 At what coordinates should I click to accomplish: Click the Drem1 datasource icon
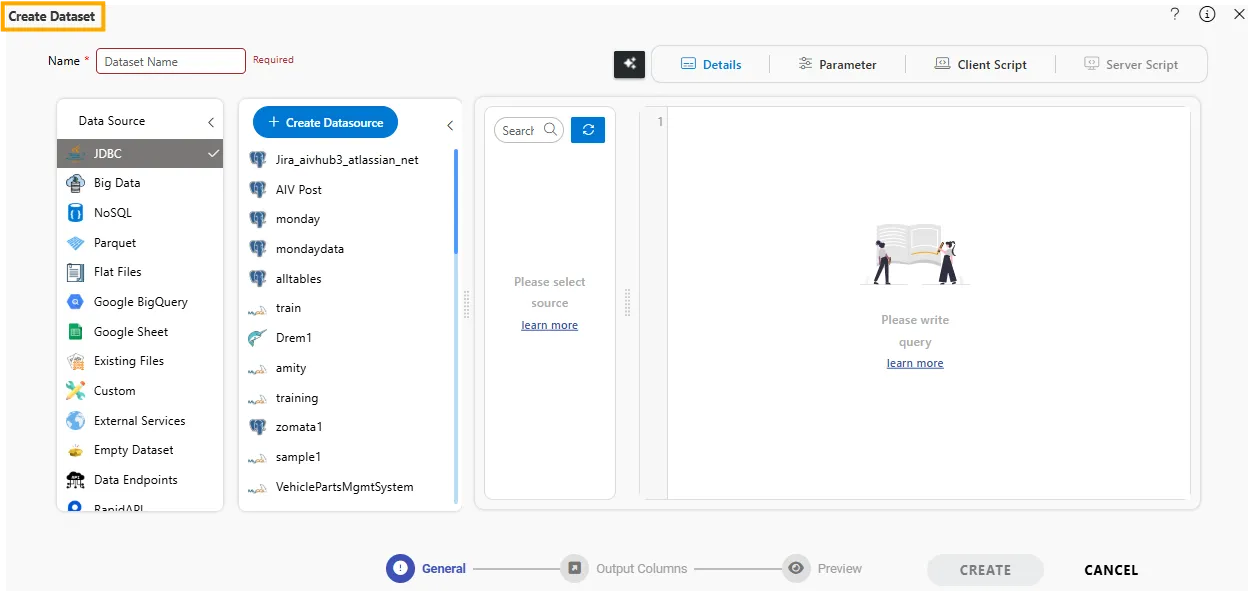coord(257,338)
